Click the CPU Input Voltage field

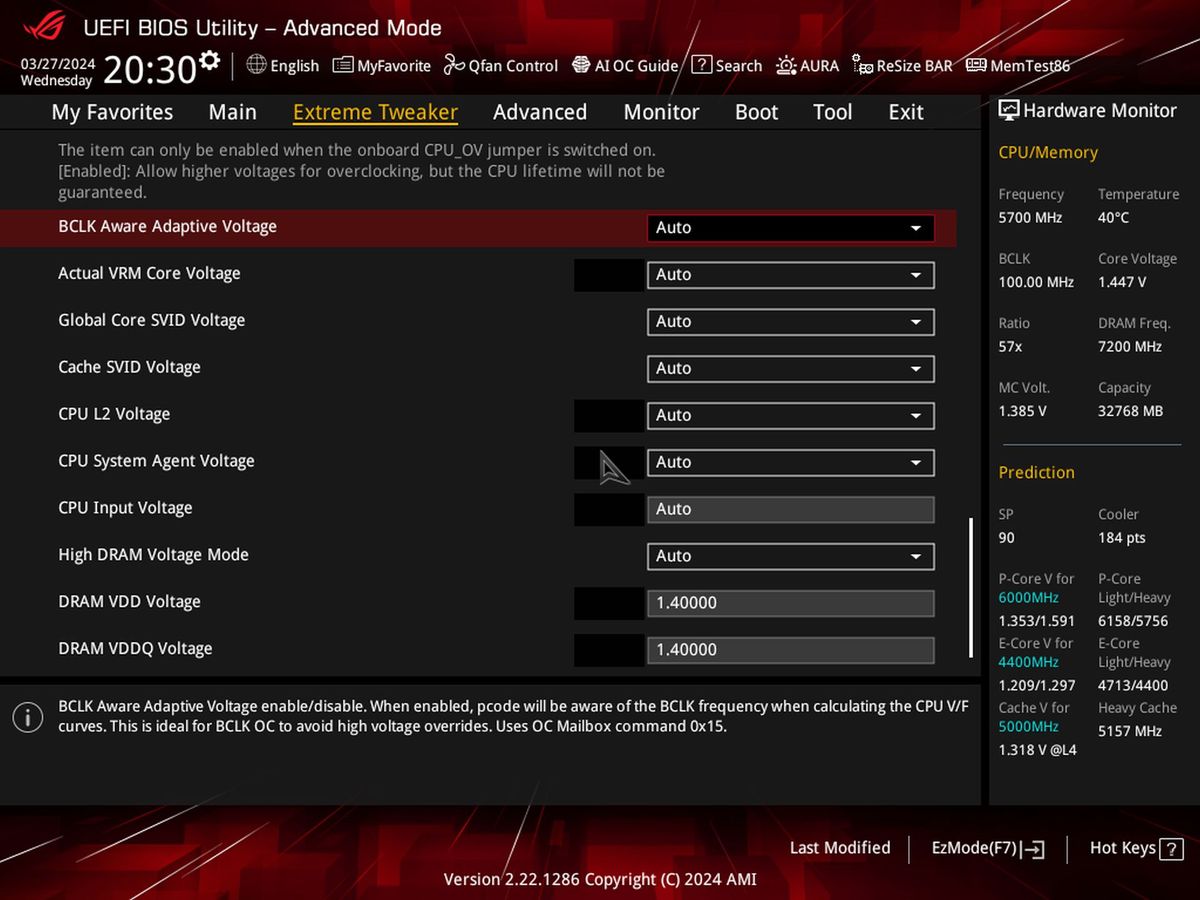[791, 510]
